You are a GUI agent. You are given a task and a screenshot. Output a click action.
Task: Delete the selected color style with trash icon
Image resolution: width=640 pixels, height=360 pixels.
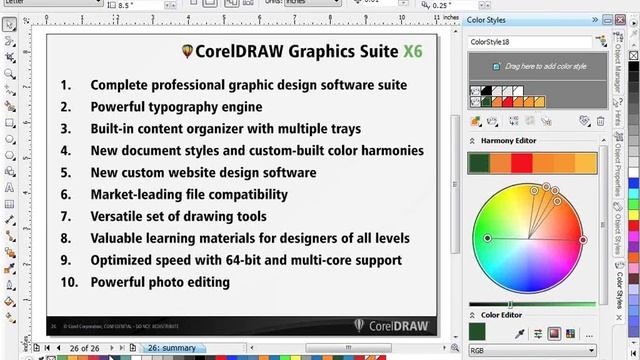tap(600, 121)
